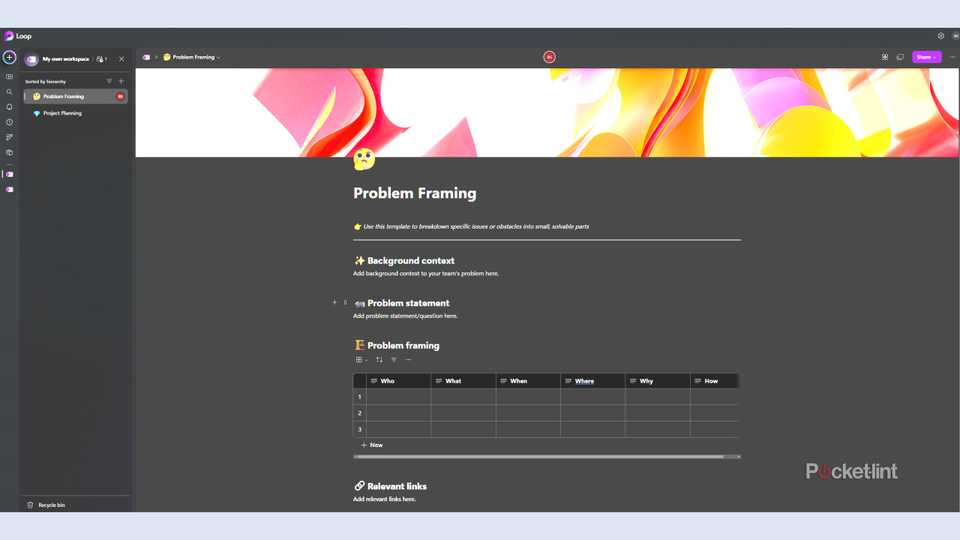Close the workspace sidebar panel
The width and height of the screenshot is (960, 540).
[x=122, y=59]
